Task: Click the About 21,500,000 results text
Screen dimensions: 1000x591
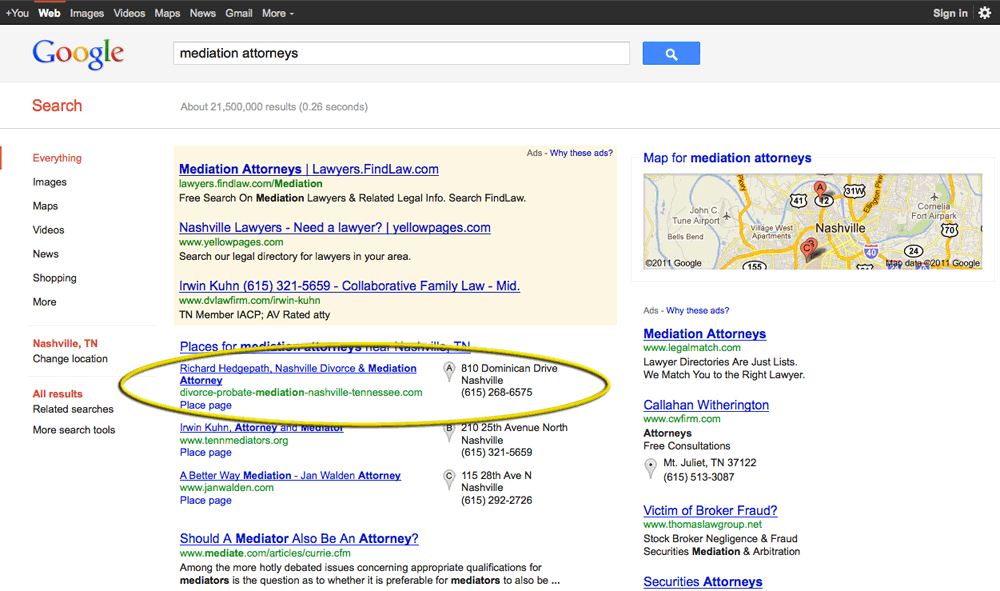Action: [274, 106]
